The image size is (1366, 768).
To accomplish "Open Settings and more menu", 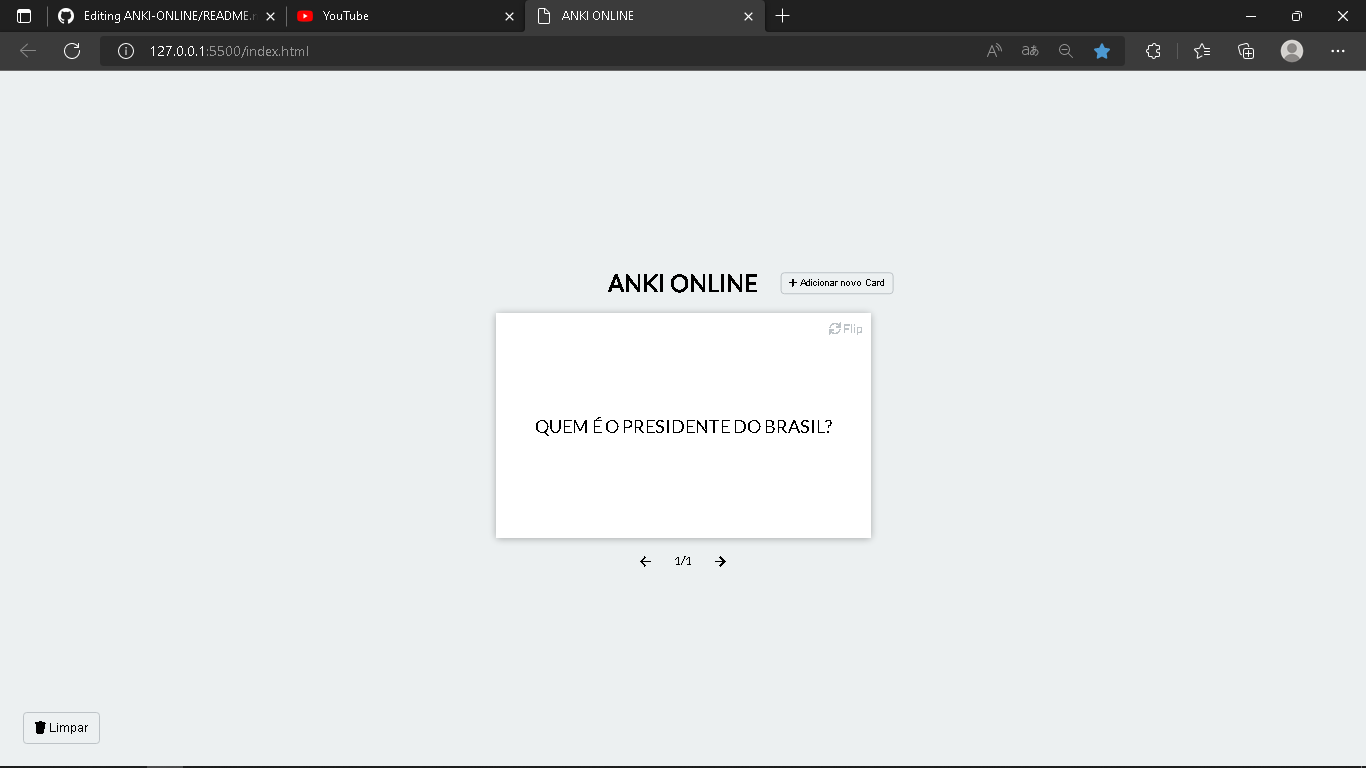I will point(1337,50).
